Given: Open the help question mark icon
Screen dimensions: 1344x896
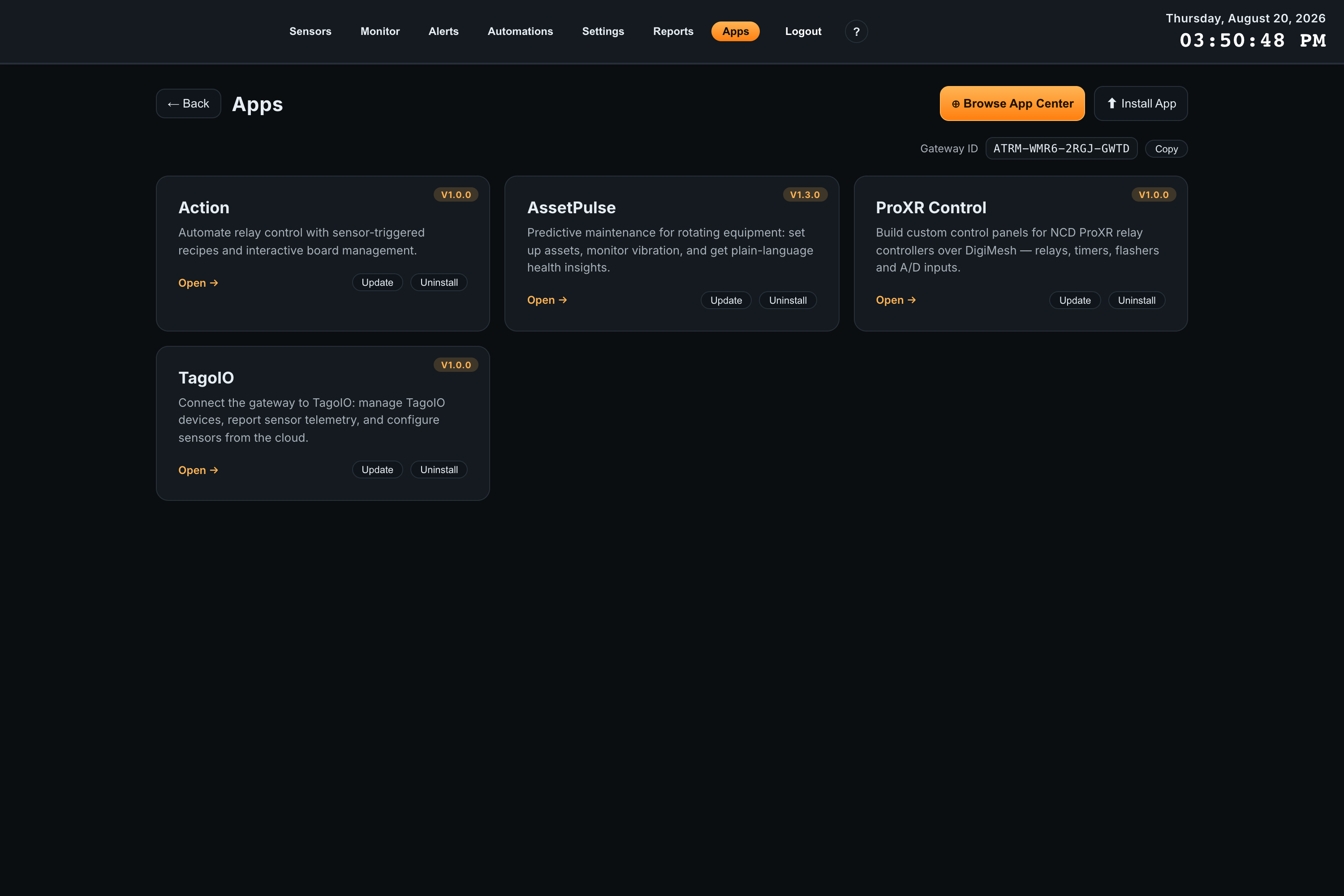Looking at the screenshot, I should (856, 31).
